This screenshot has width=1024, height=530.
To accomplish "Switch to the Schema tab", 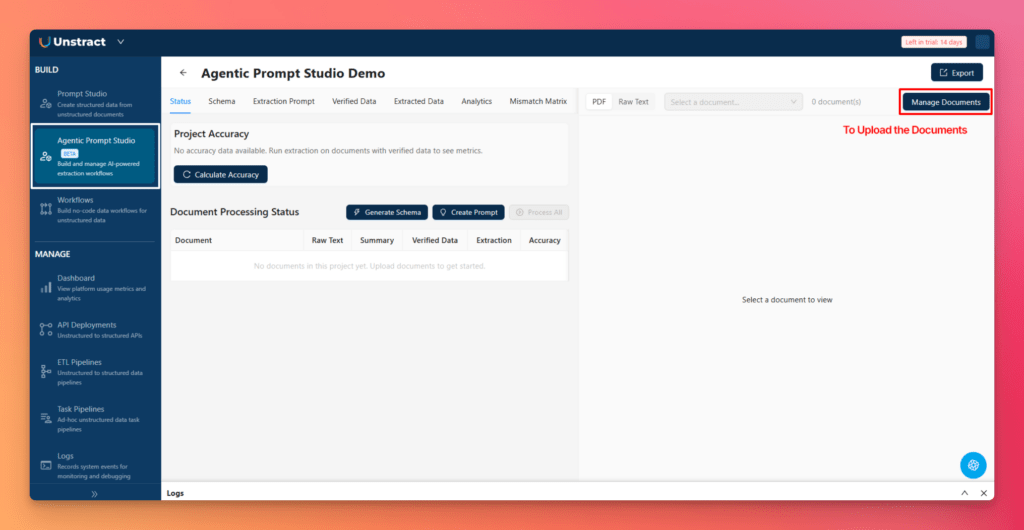I will (222, 101).
